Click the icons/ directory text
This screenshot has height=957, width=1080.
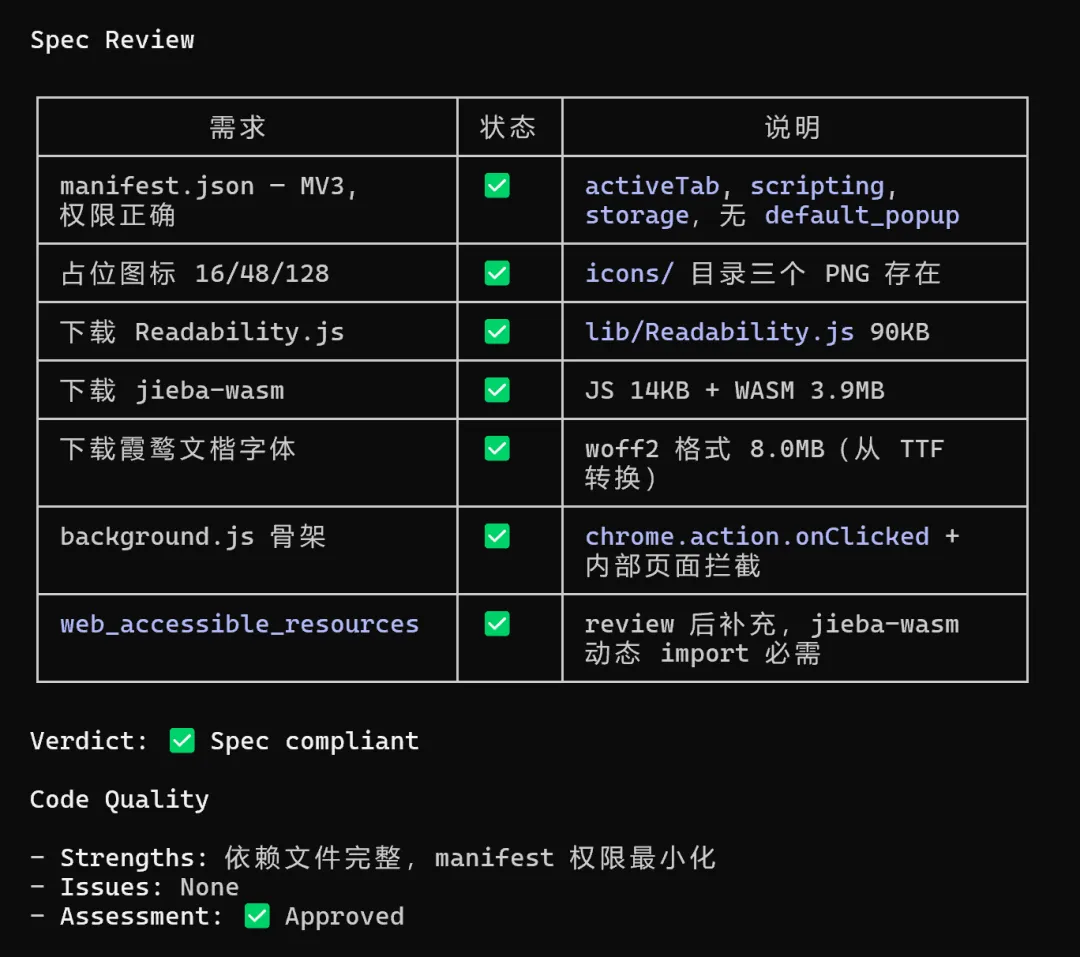[x=629, y=273]
